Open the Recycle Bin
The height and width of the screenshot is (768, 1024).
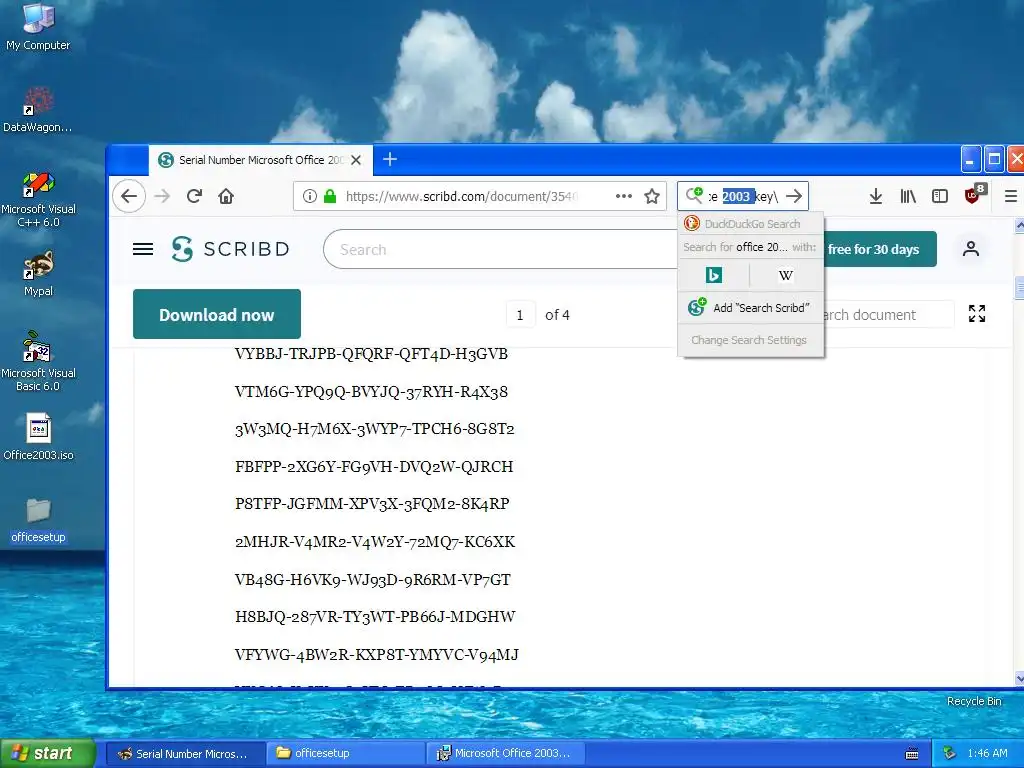point(974,701)
